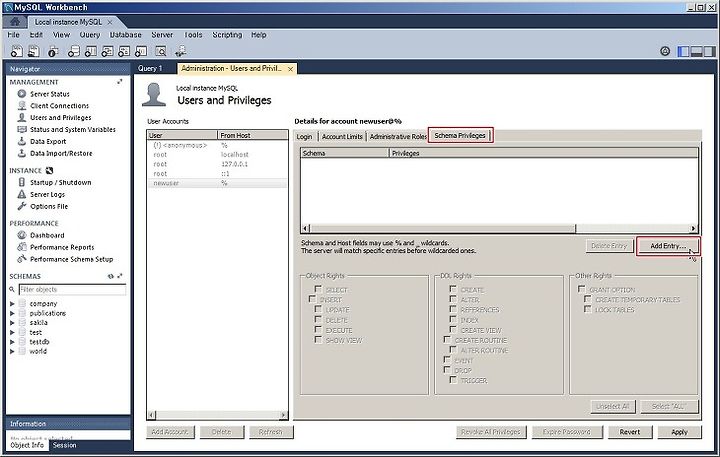Screen dimensions: 720x457
Task: Click the create new table toolbar icon
Action: (x=90, y=51)
